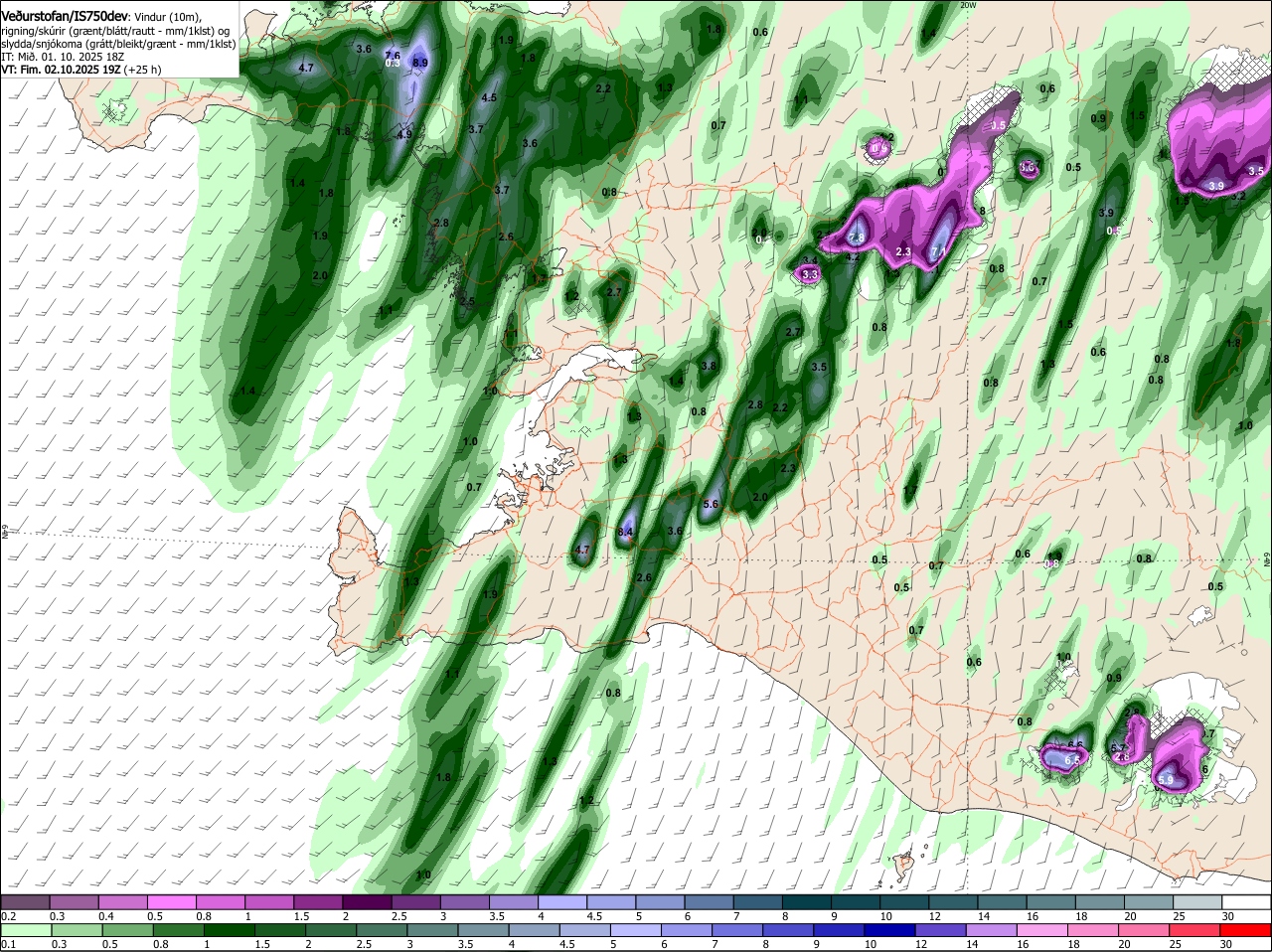Pick the darkest green swatch between 1 and 1.5 on the rain scale
The width and height of the screenshot is (1272, 952).
coord(229,930)
